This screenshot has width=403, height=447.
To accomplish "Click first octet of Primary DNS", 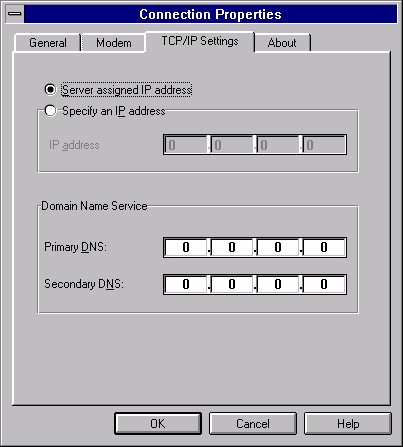I will 186,247.
